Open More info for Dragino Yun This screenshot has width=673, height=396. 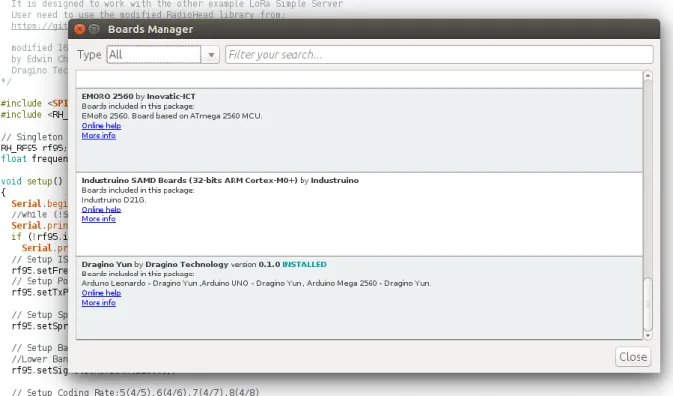pos(99,303)
